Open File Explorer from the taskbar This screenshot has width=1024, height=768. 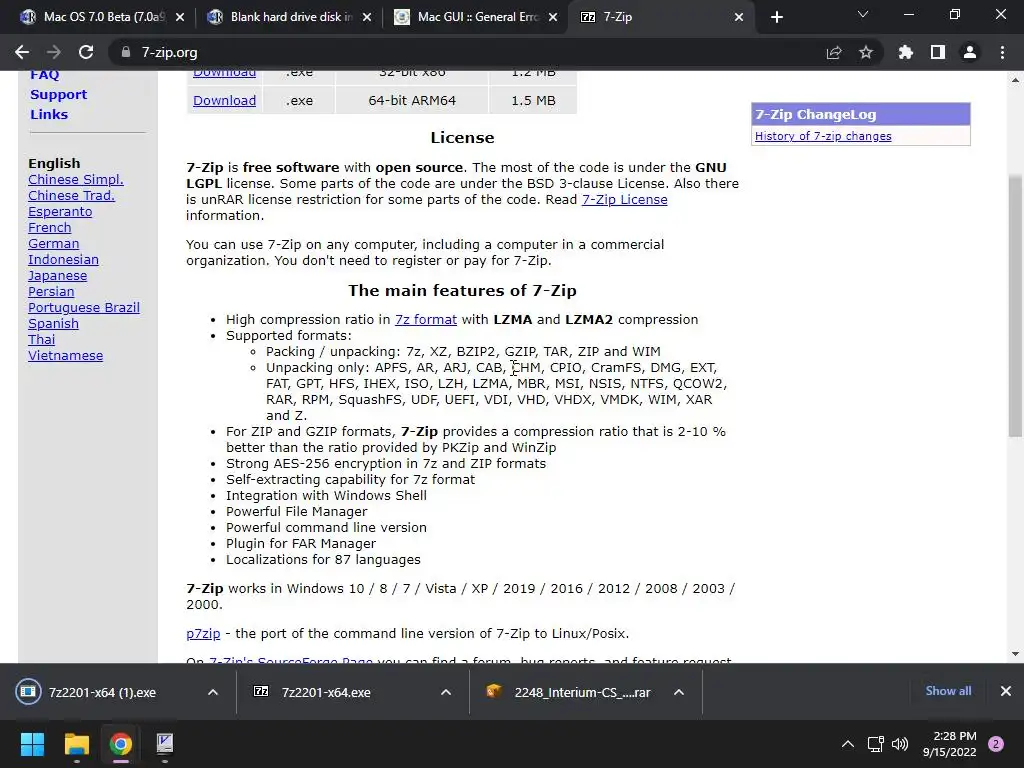[x=76, y=744]
